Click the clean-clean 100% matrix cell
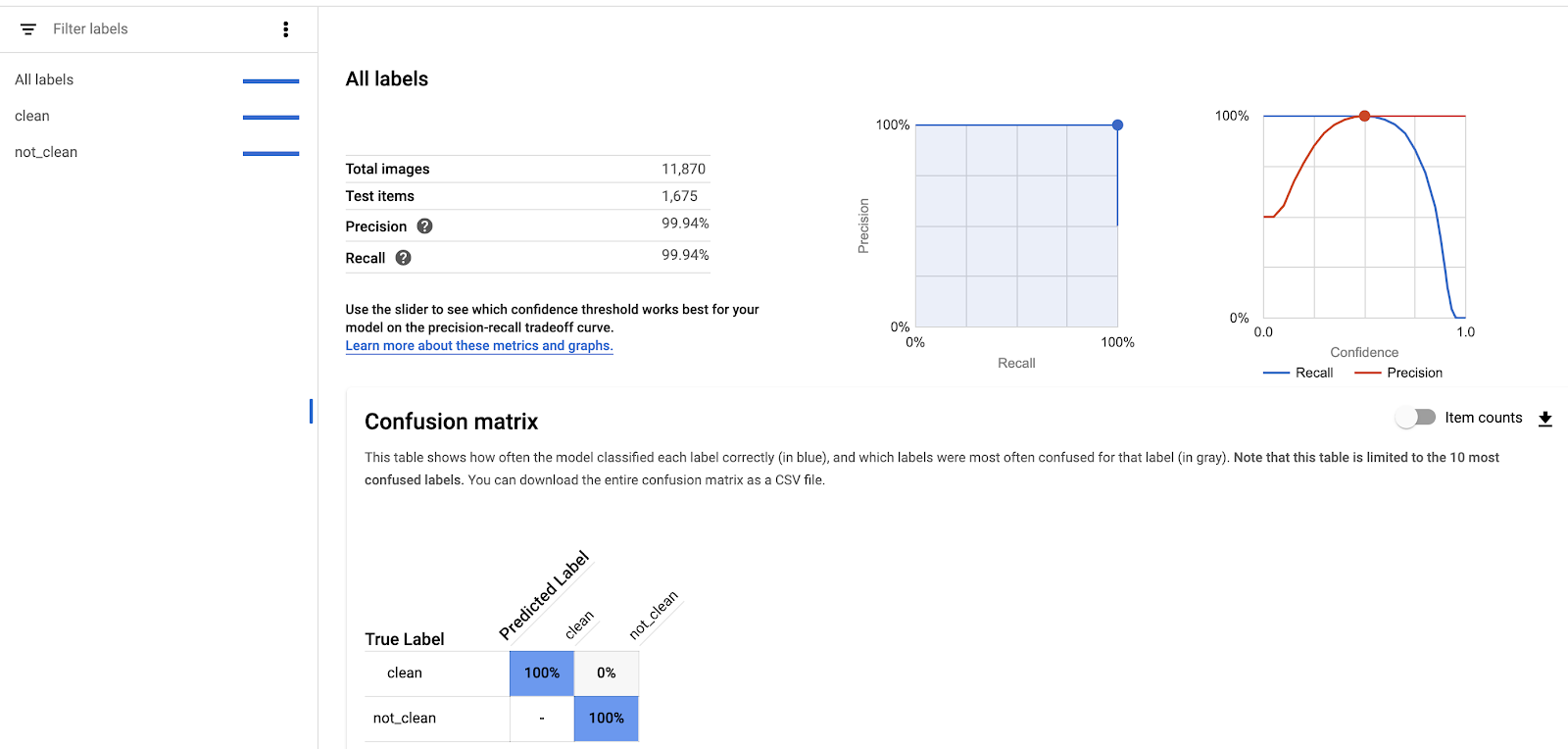Image resolution: width=1568 pixels, height=749 pixels. point(541,674)
